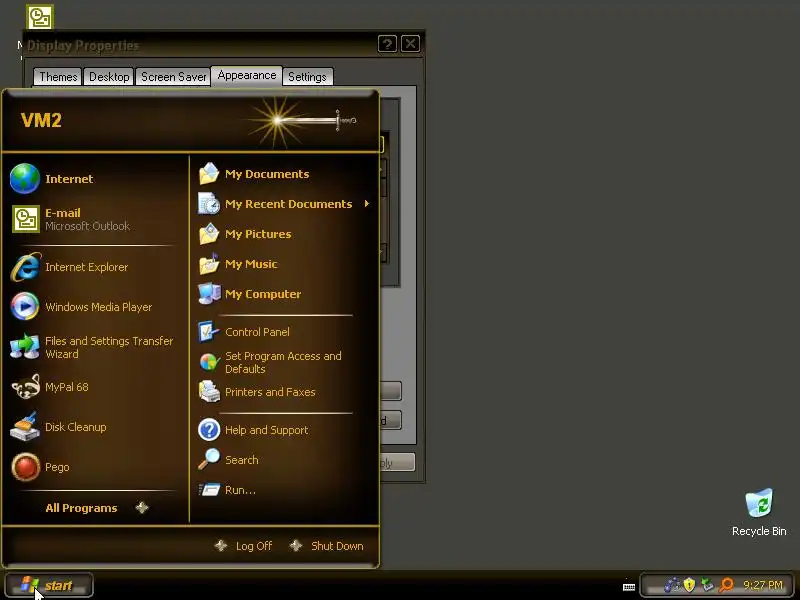This screenshot has height=600, width=800.
Task: Click the Display Properties help button
Action: coord(387,44)
